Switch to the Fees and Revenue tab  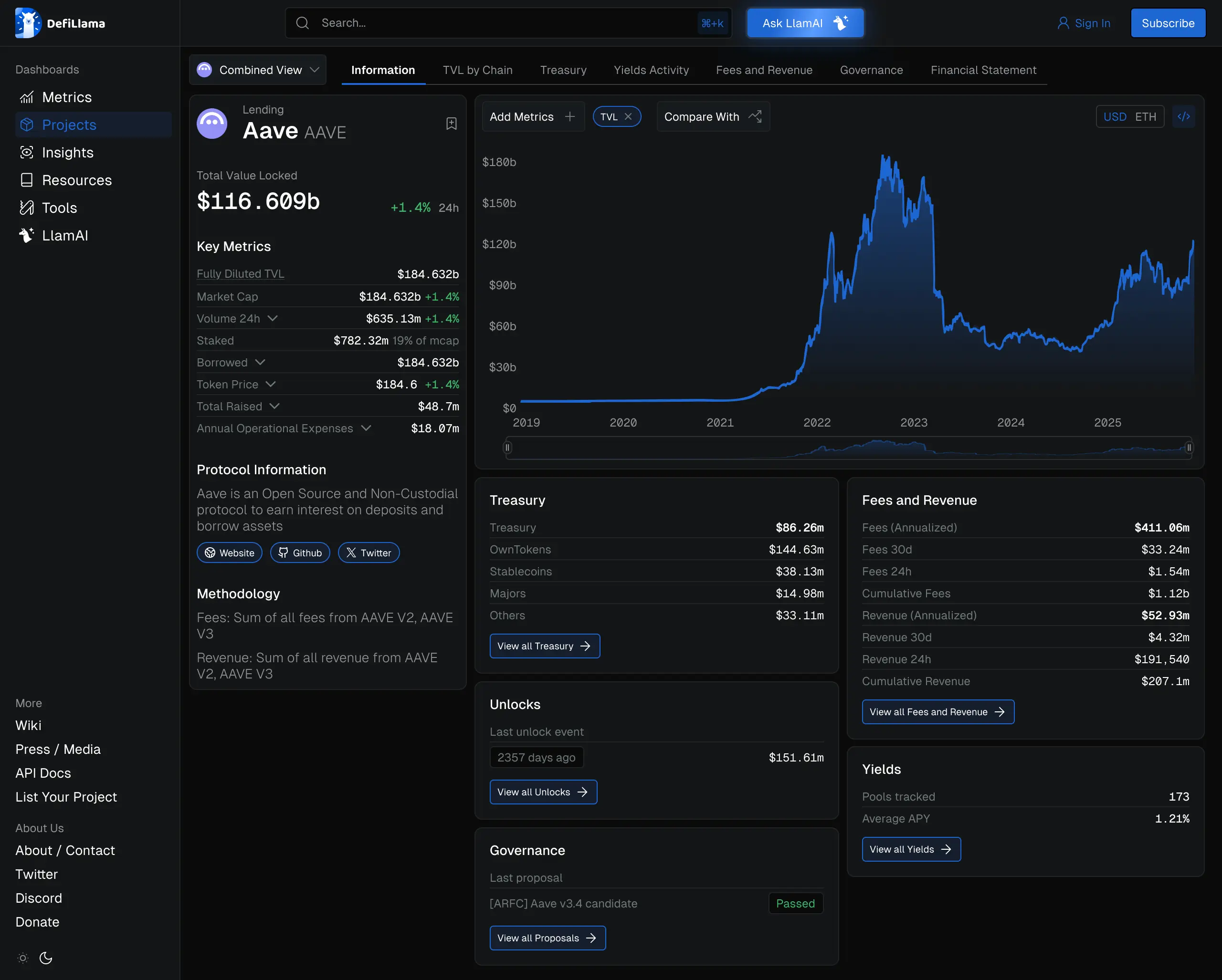[764, 70]
